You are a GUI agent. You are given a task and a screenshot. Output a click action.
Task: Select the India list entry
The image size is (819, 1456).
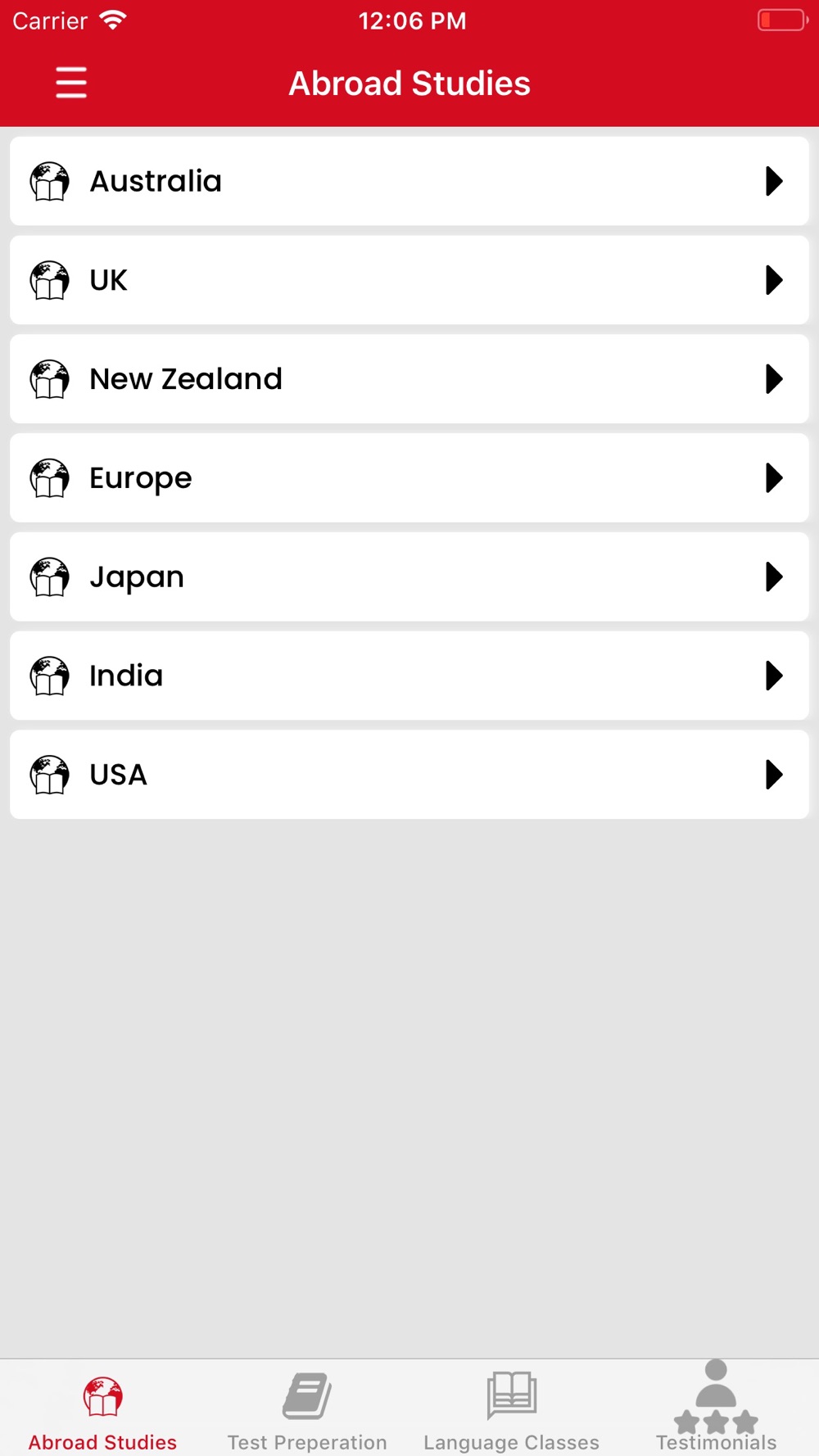pos(409,676)
